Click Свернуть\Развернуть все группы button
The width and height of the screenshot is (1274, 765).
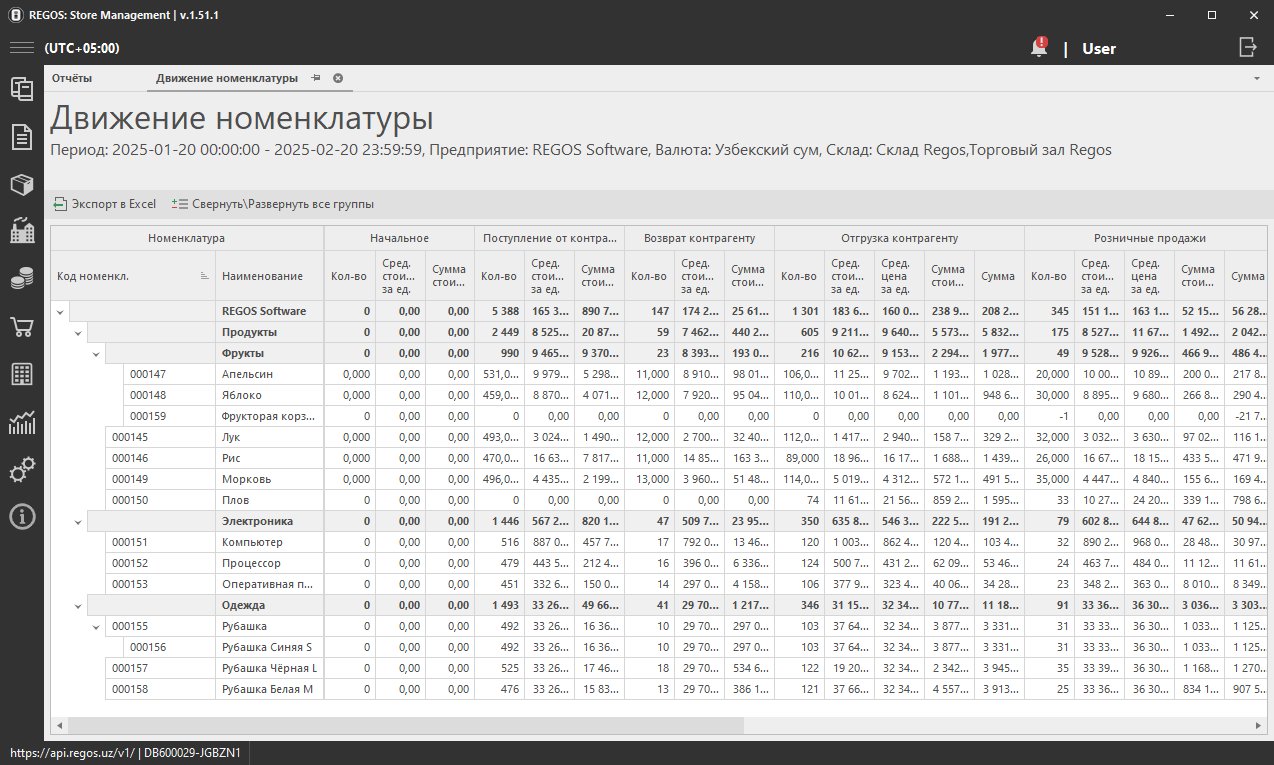(x=273, y=204)
